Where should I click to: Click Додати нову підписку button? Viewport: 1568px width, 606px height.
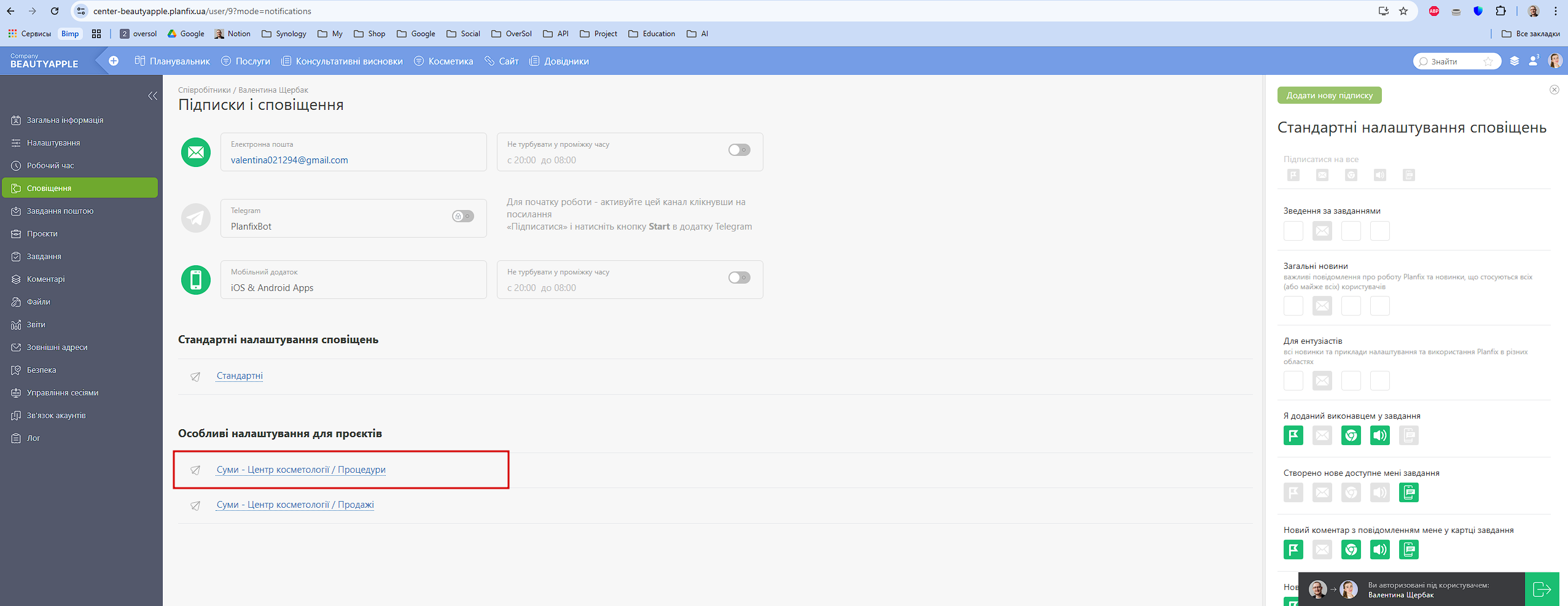(1330, 95)
